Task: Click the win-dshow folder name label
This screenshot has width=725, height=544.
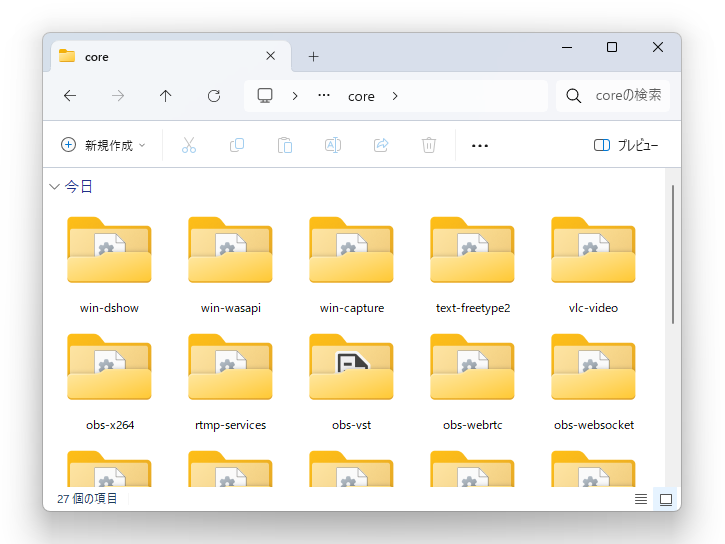Action: (109, 308)
